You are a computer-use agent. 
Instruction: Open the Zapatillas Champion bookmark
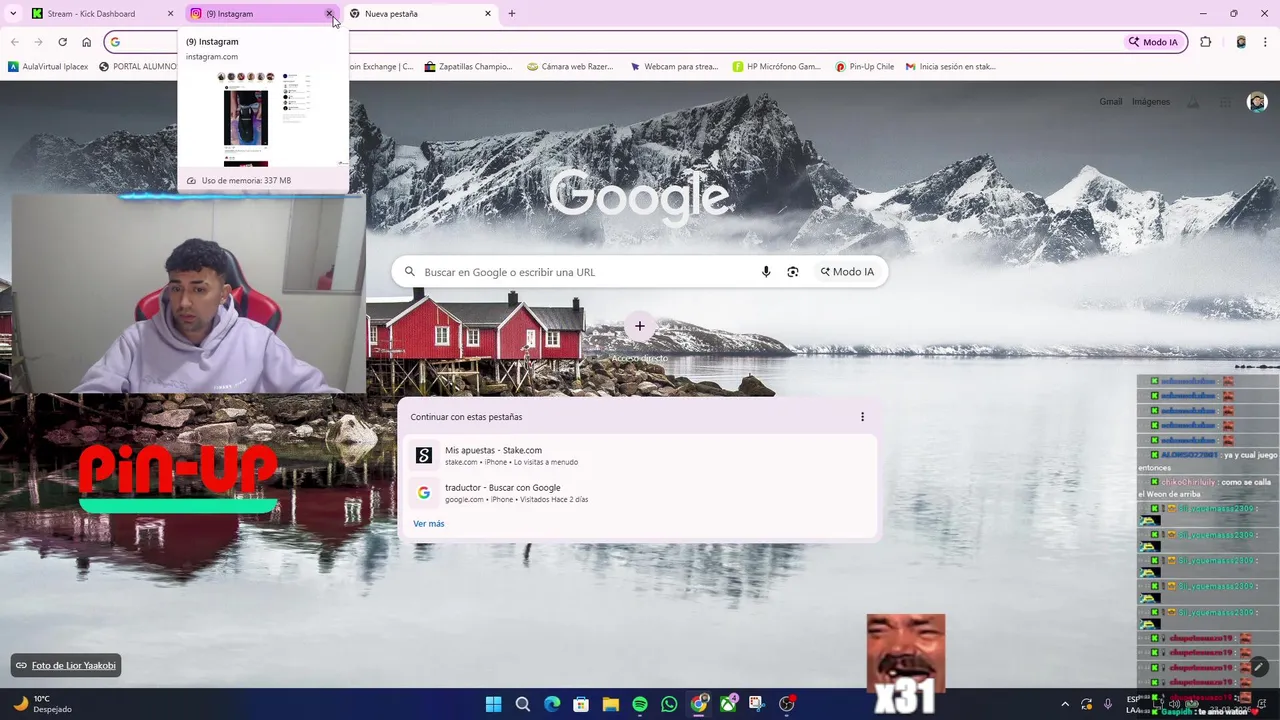(x=468, y=67)
